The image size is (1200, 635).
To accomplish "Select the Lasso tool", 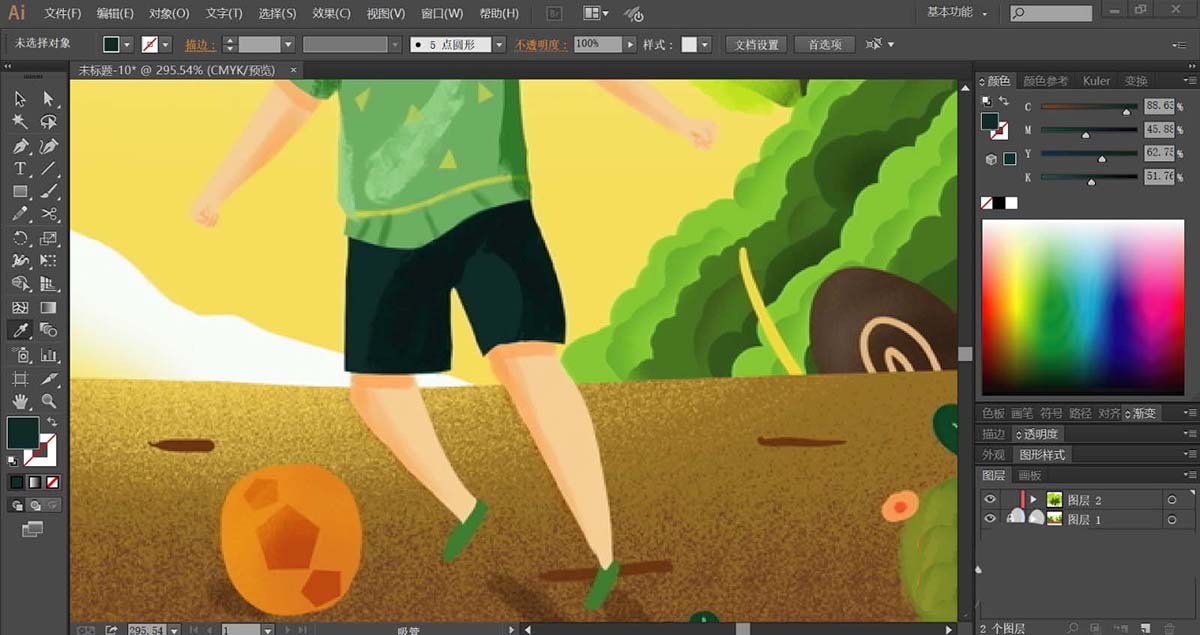I will coord(48,122).
